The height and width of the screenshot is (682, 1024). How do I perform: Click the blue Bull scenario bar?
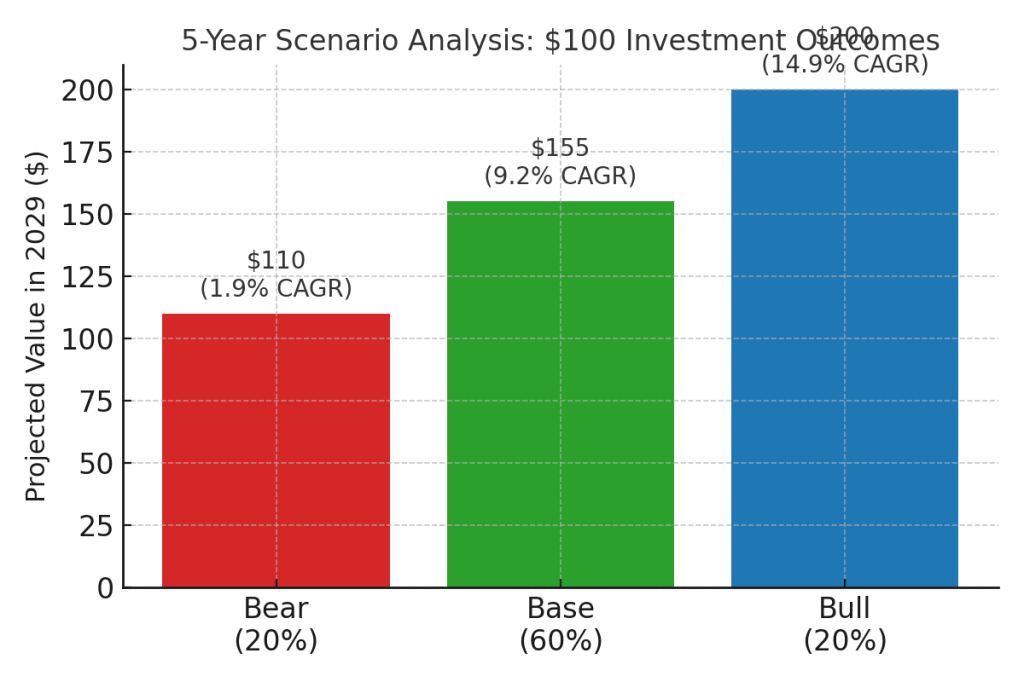[x=844, y=338]
